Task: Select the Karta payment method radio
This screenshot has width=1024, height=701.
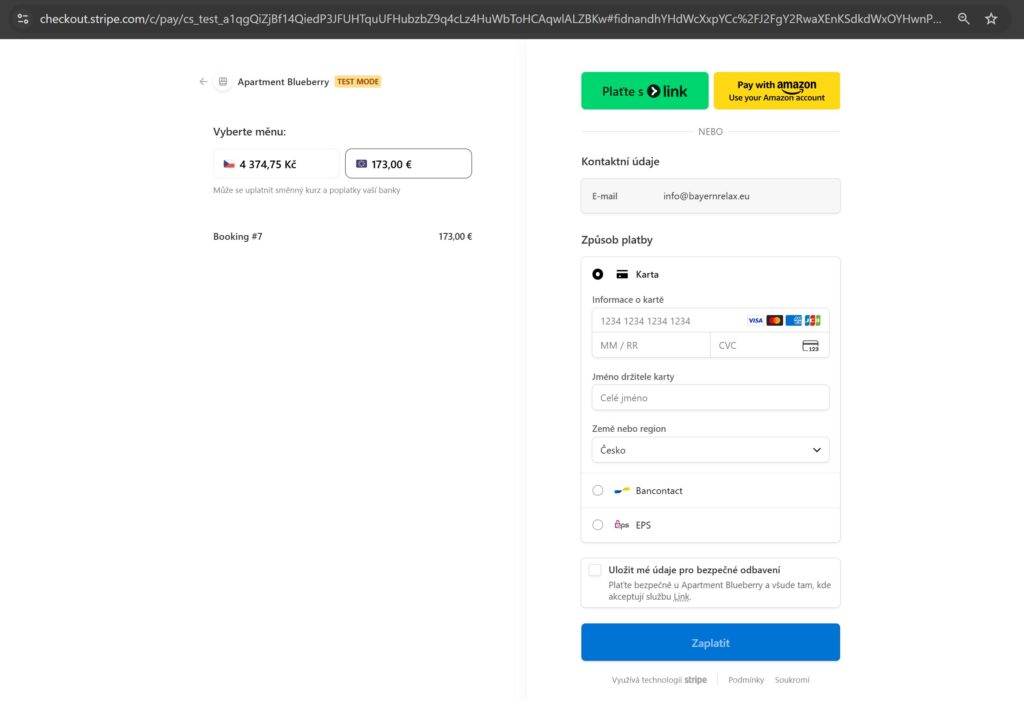Action: pos(598,274)
